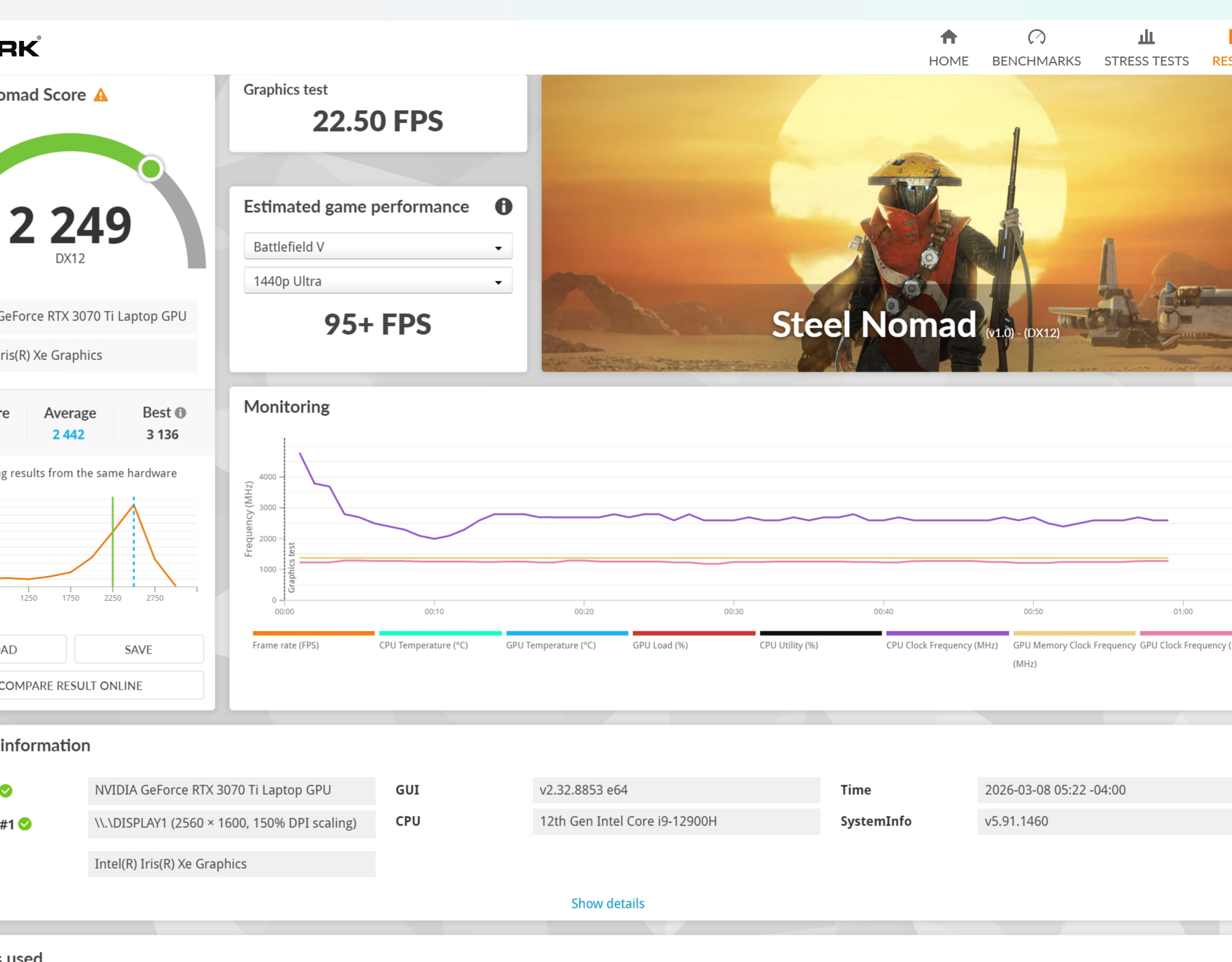Click the Graphics test card title
This screenshot has height=962, width=1232.
[x=286, y=90]
